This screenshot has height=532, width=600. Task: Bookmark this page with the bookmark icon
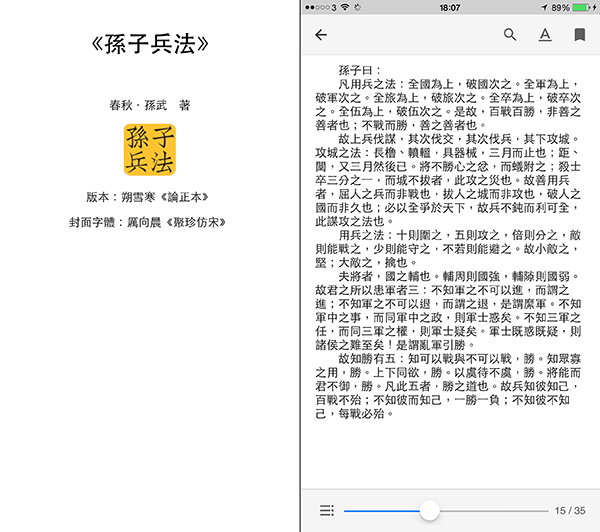(580, 35)
